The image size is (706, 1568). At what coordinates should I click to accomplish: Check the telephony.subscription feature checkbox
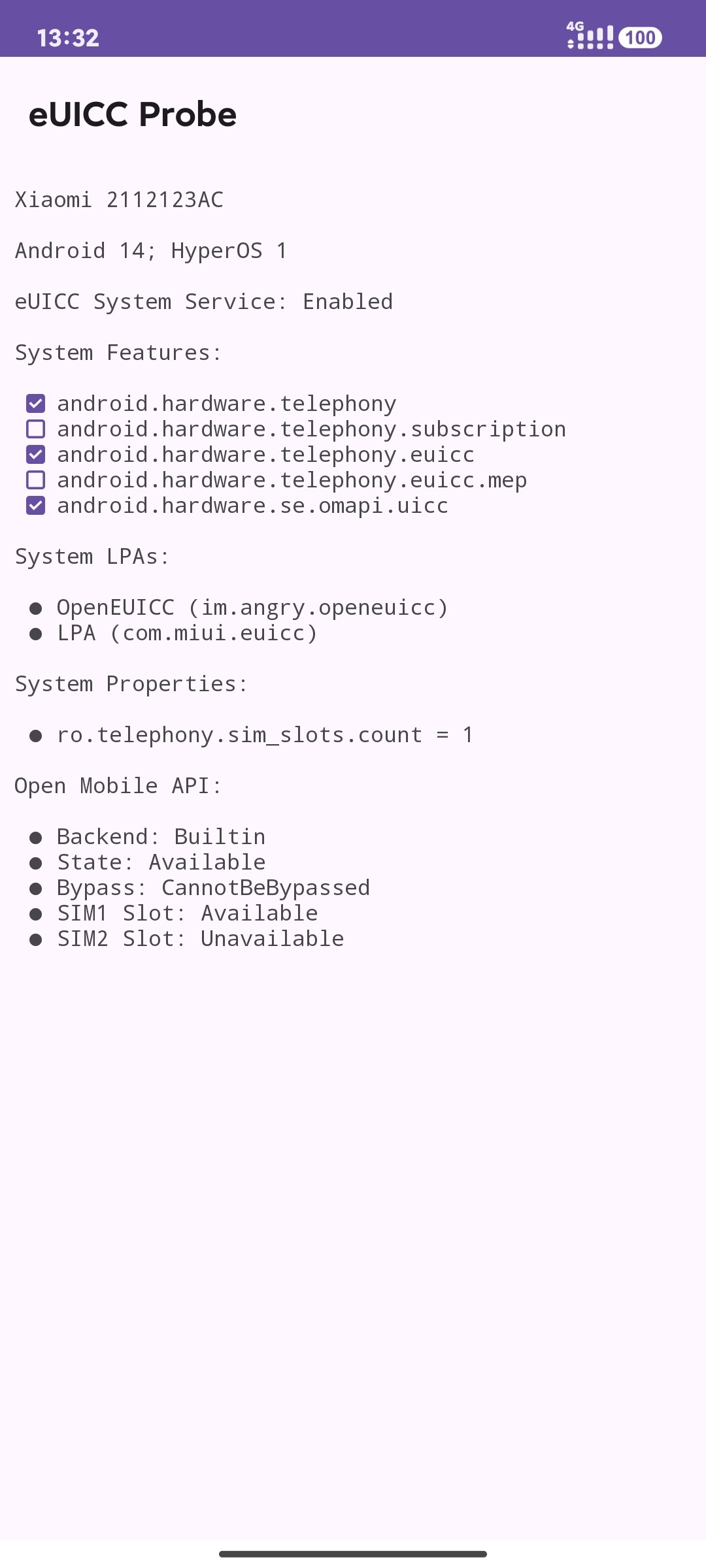pos(36,429)
